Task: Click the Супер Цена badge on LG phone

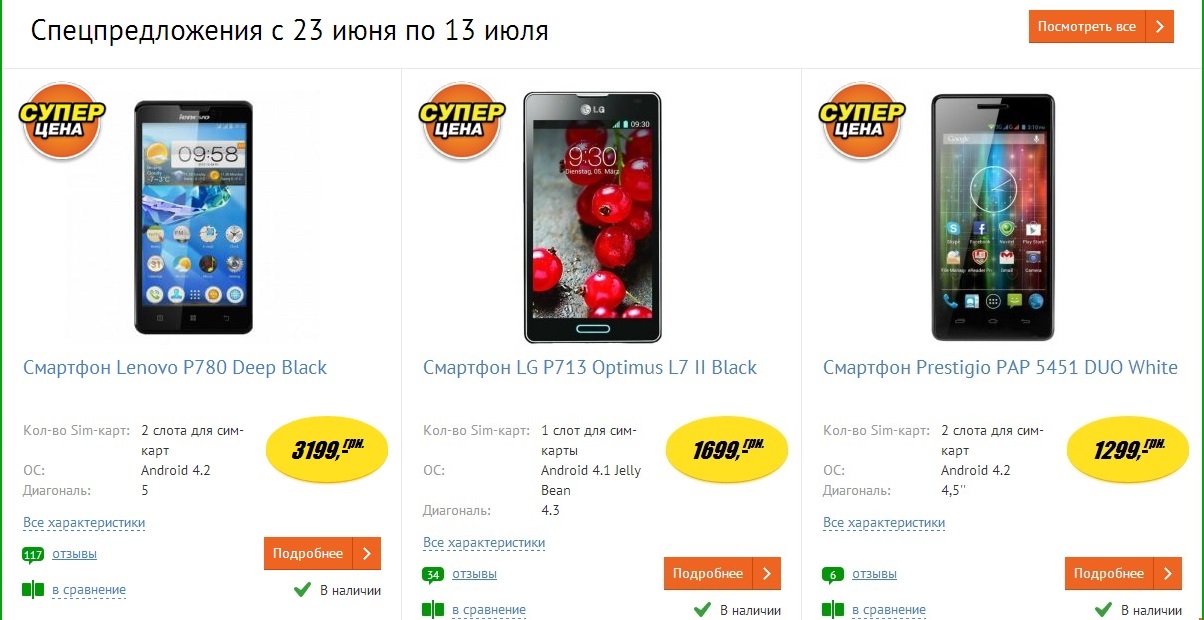Action: (x=461, y=120)
